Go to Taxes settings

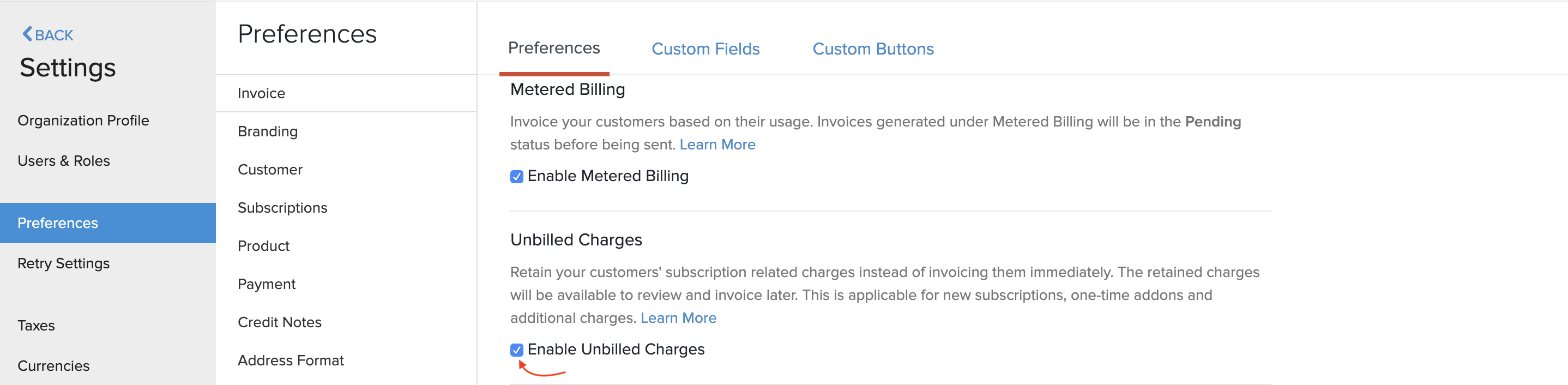coord(36,326)
